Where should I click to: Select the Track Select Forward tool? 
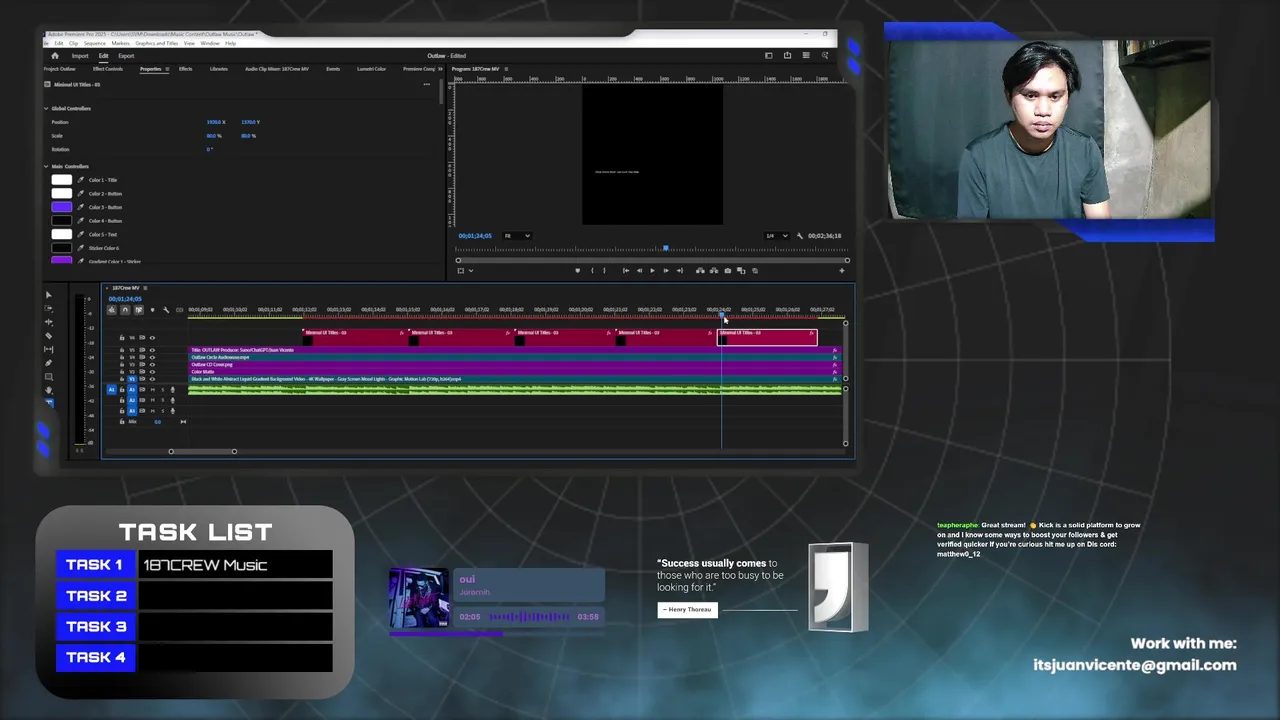pos(49,308)
